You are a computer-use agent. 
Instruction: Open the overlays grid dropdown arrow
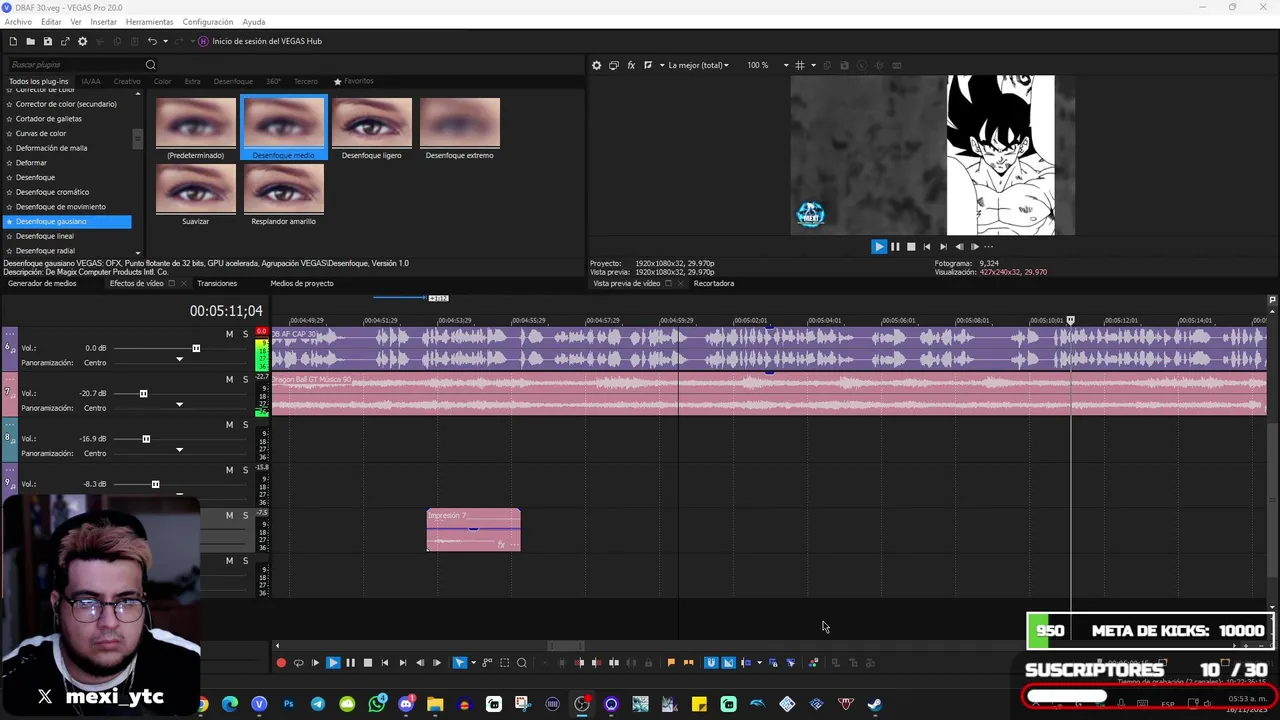[x=813, y=65]
